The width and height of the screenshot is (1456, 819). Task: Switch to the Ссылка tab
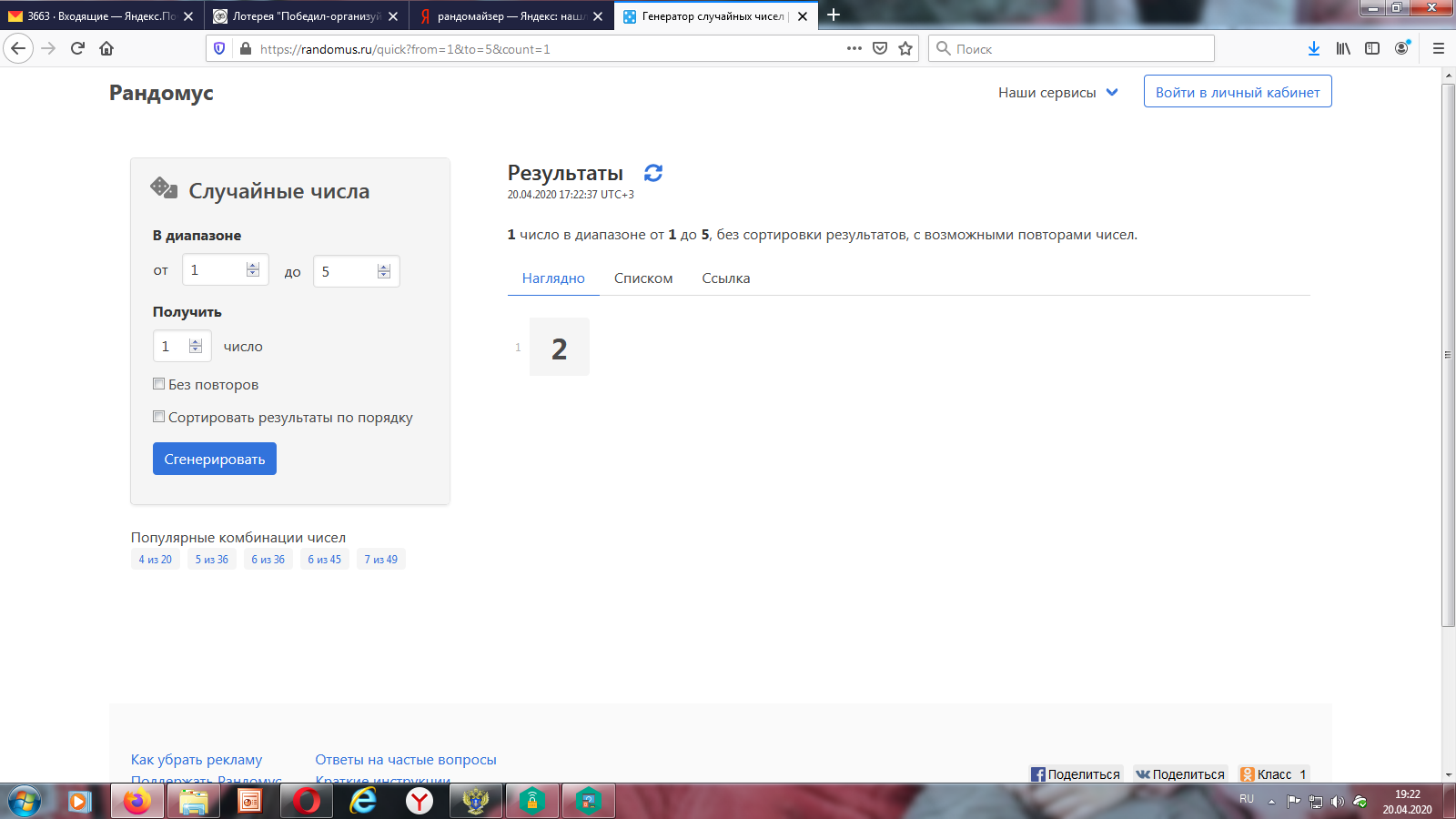click(x=726, y=278)
